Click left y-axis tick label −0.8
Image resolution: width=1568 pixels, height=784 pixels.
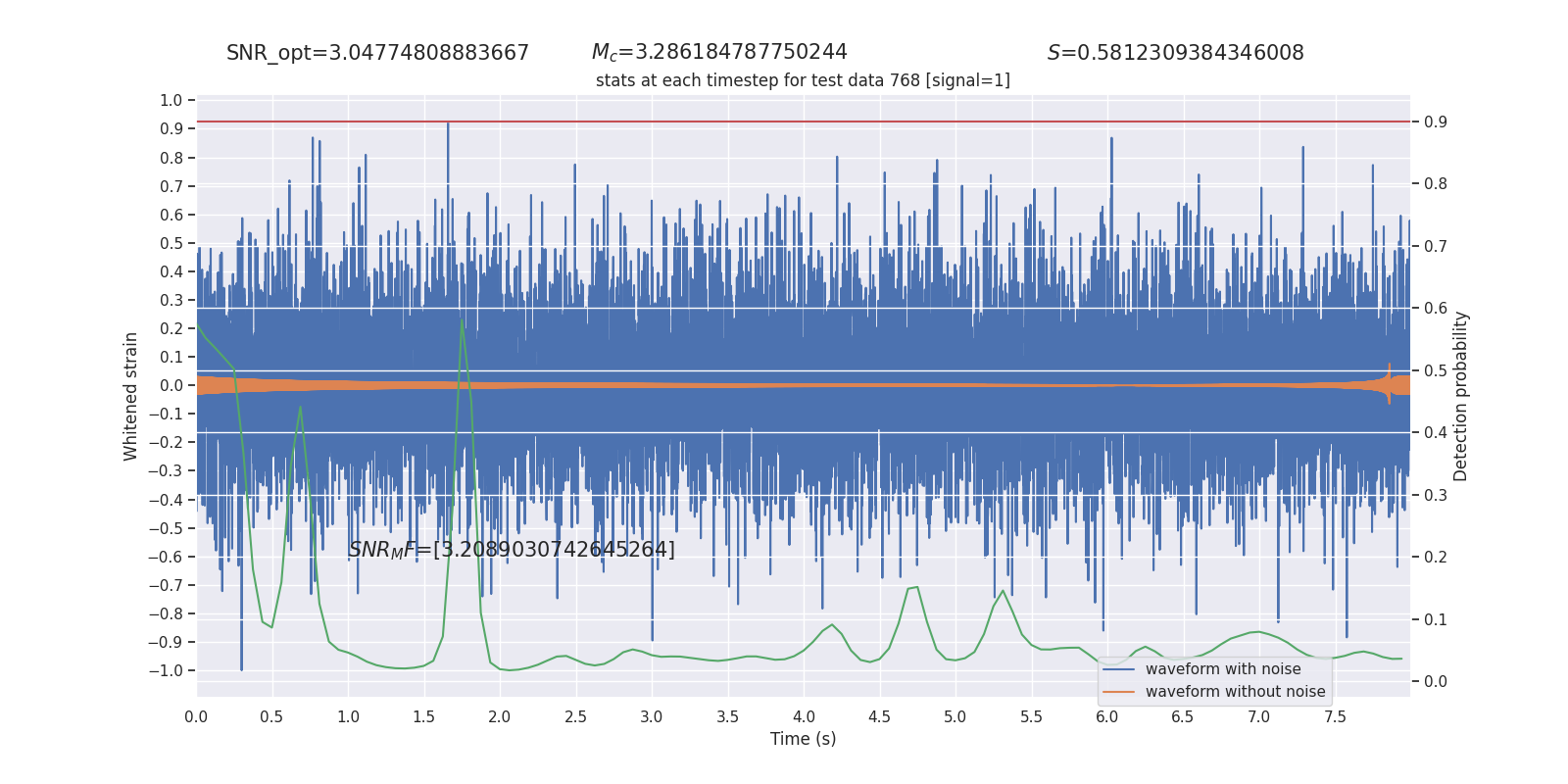point(166,613)
